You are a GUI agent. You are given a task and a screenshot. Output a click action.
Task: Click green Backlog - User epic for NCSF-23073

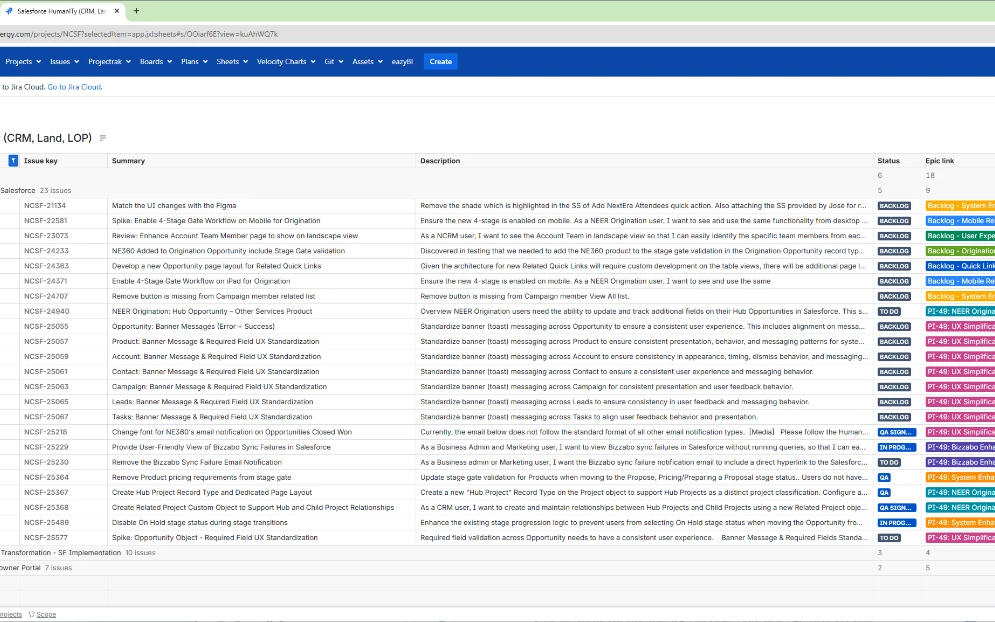click(x=960, y=236)
